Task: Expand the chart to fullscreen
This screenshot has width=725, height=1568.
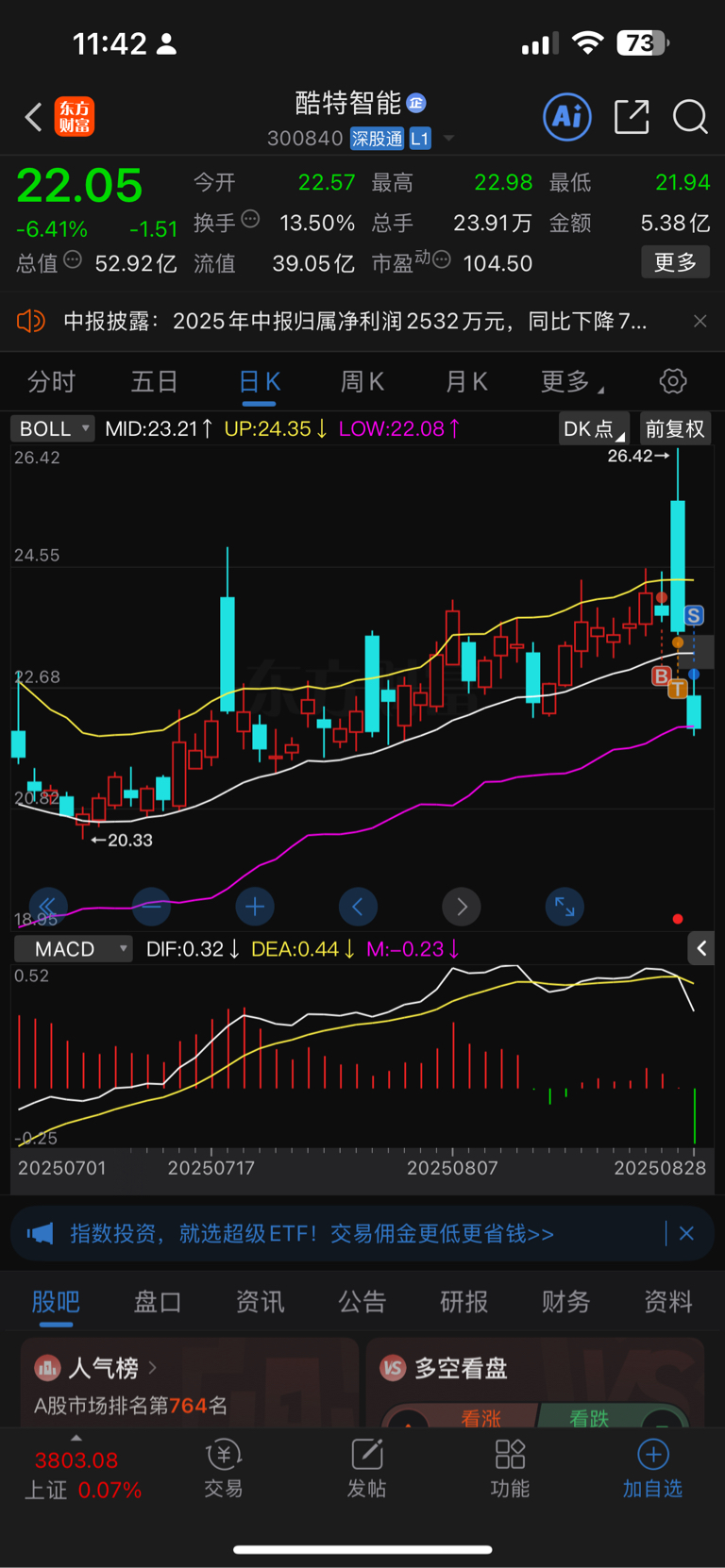Action: (565, 907)
